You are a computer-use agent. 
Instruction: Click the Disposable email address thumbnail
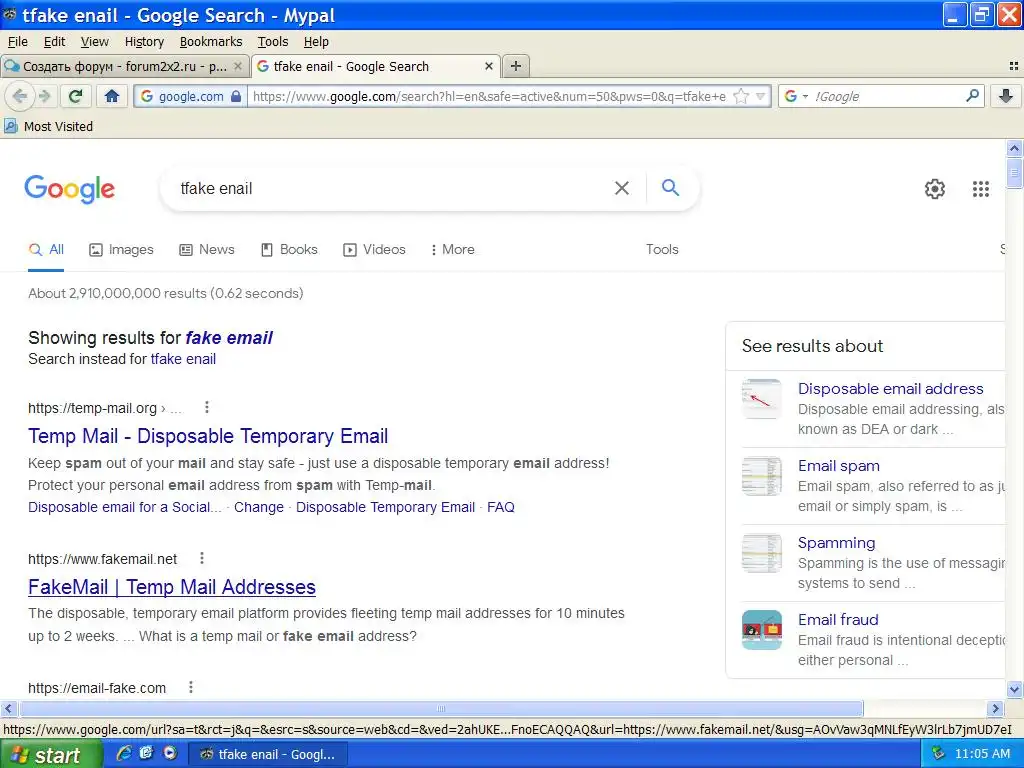point(761,399)
